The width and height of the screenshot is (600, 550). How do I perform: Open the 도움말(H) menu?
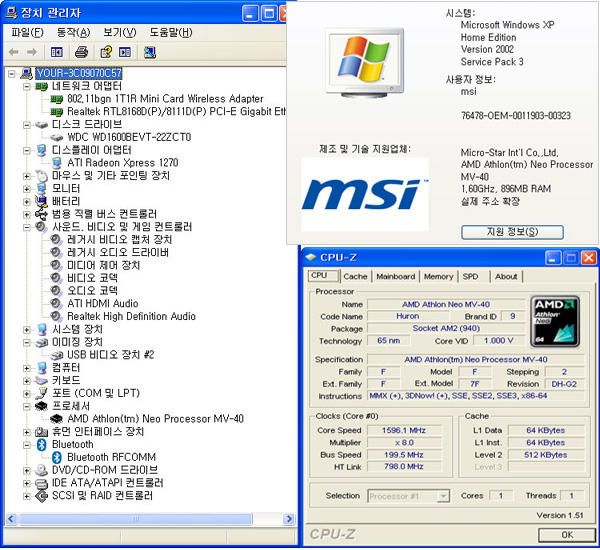pos(171,33)
